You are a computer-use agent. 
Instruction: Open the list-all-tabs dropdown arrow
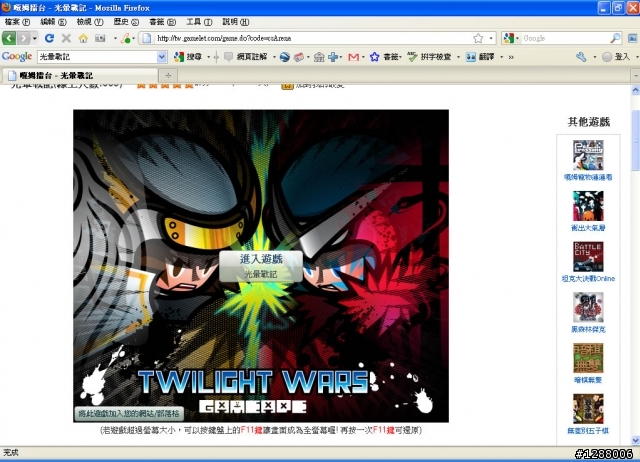635,76
